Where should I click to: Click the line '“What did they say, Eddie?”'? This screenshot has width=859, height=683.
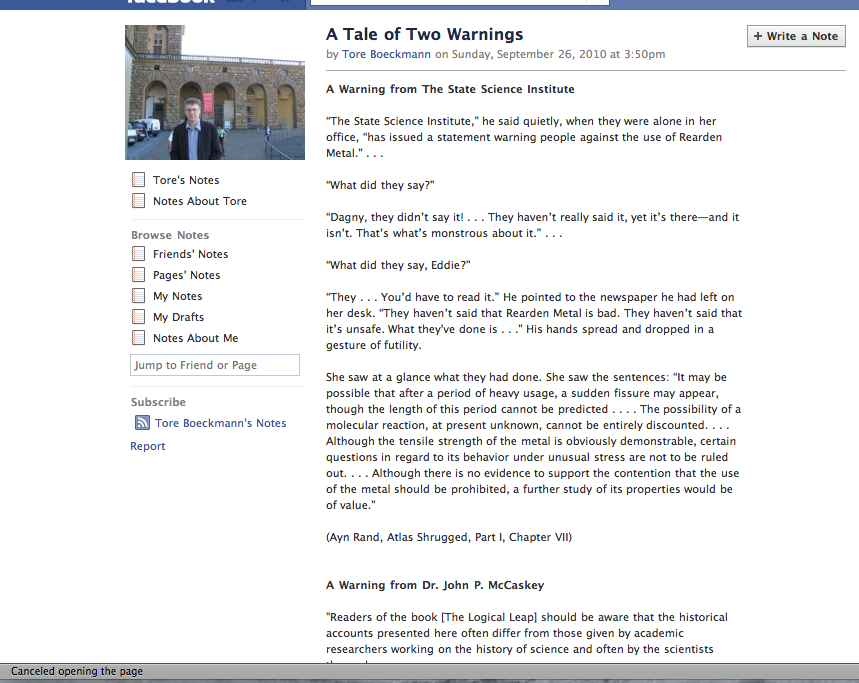click(398, 265)
